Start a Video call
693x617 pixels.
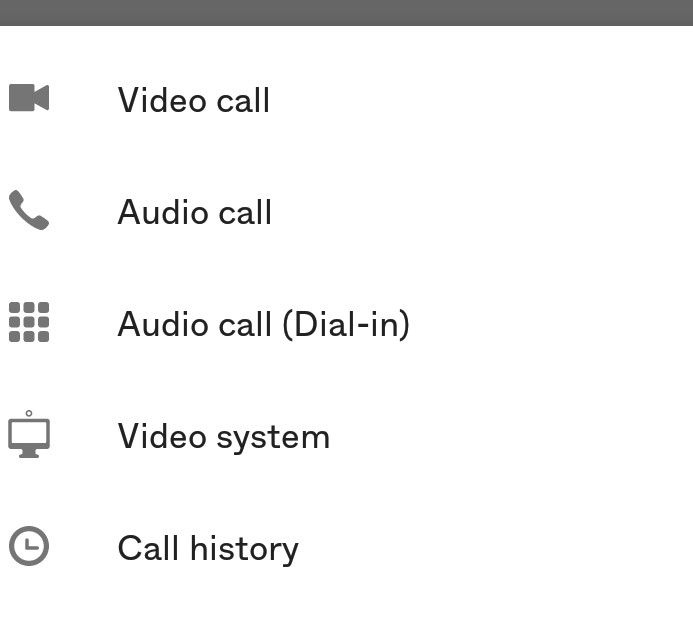[x=193, y=100]
